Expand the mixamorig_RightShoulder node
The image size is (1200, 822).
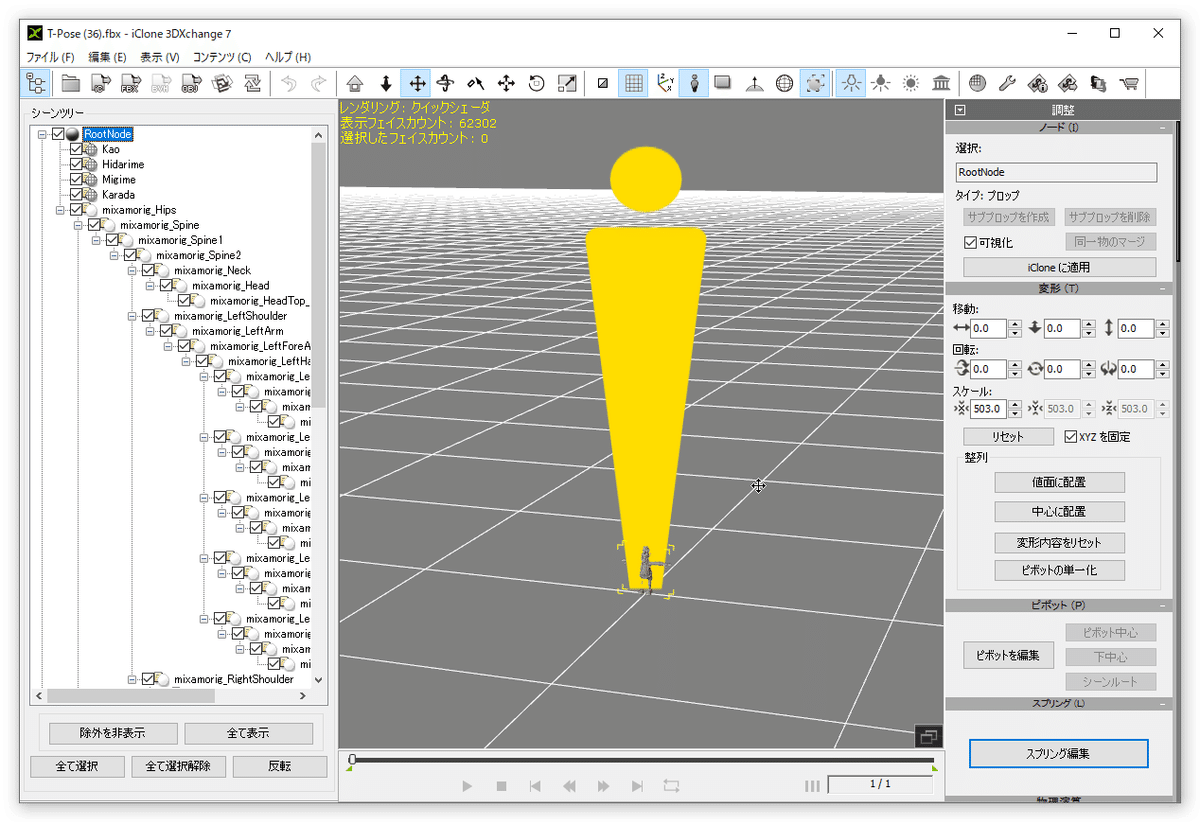click(x=132, y=679)
